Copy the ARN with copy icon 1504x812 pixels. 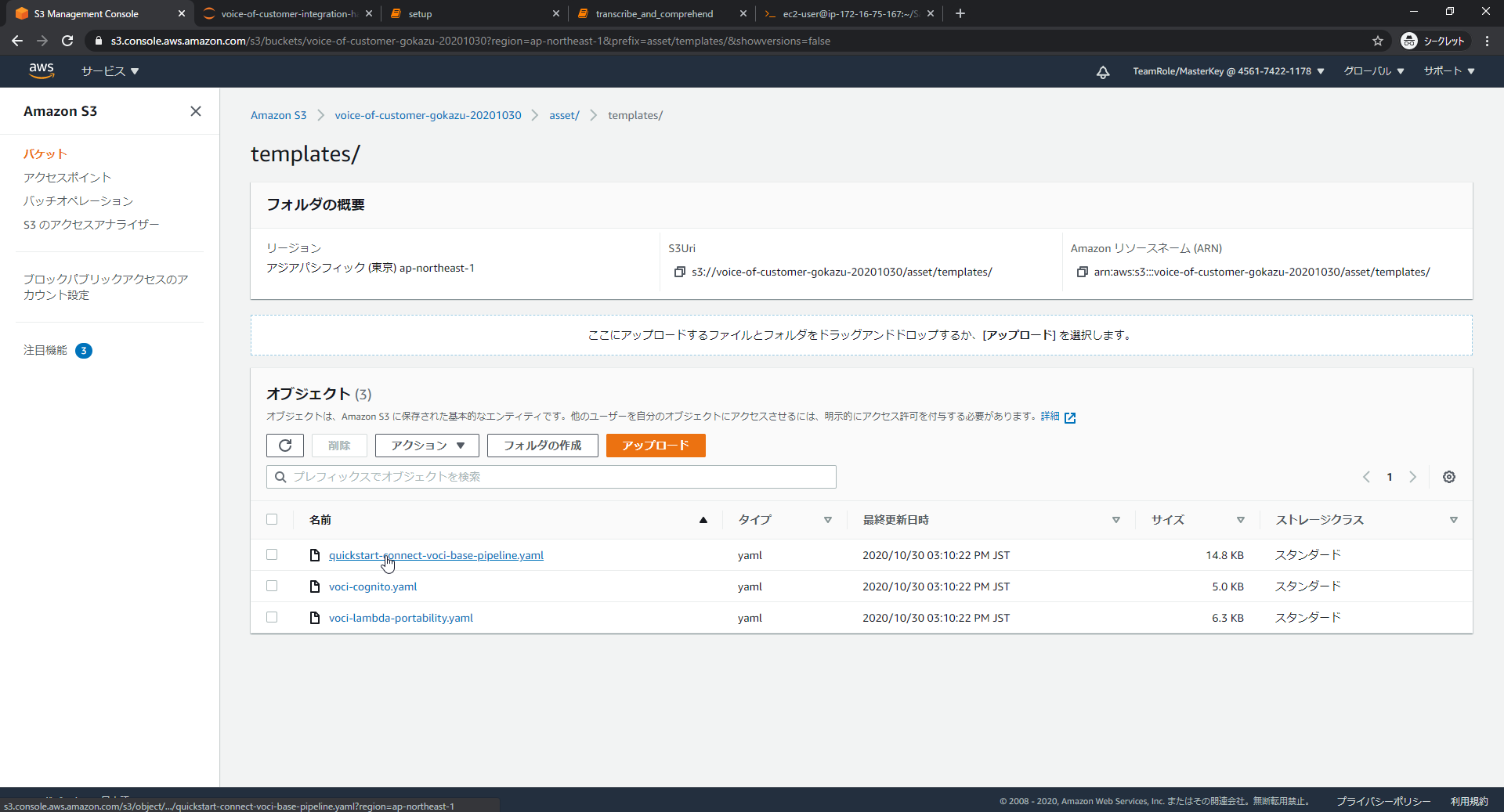pos(1082,272)
